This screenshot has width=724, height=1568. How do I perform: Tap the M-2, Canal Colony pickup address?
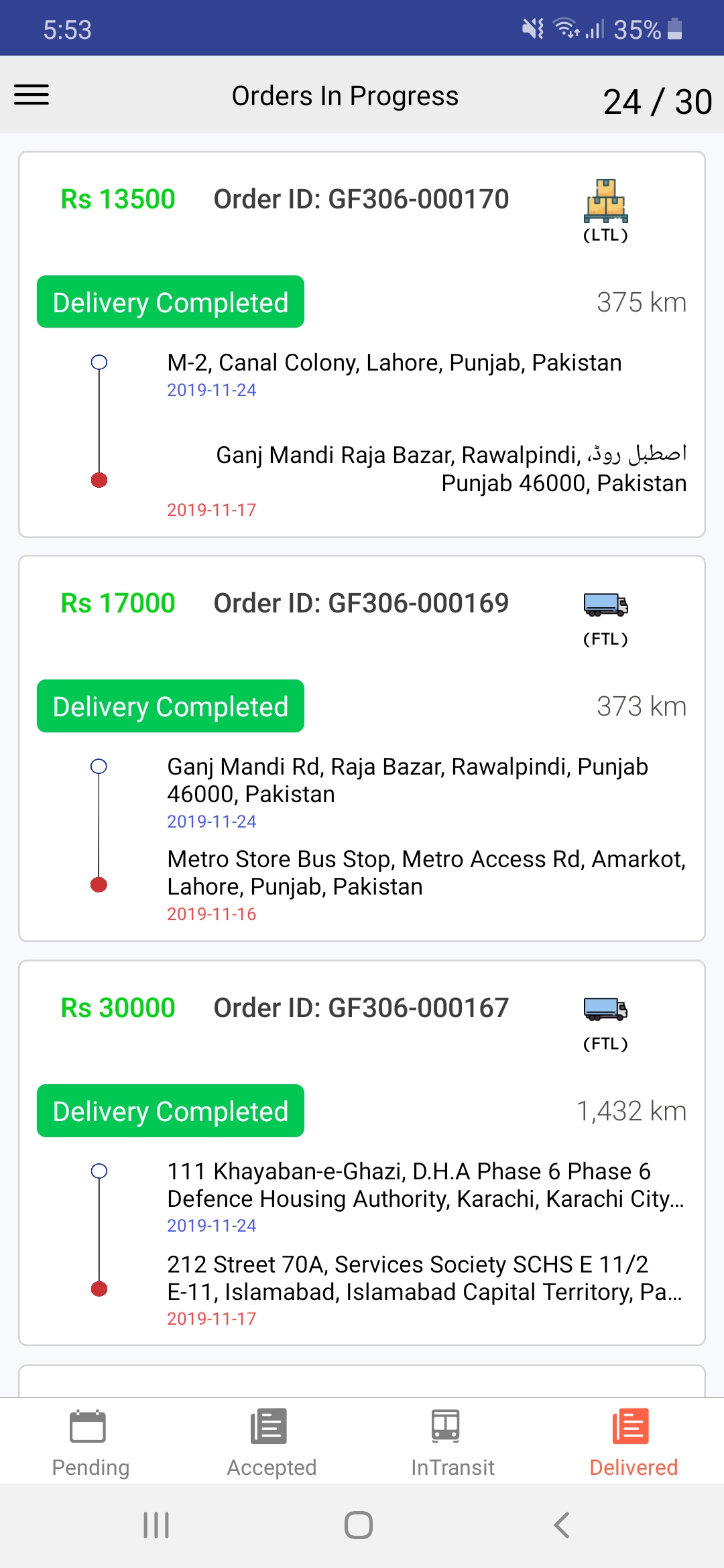(x=394, y=363)
